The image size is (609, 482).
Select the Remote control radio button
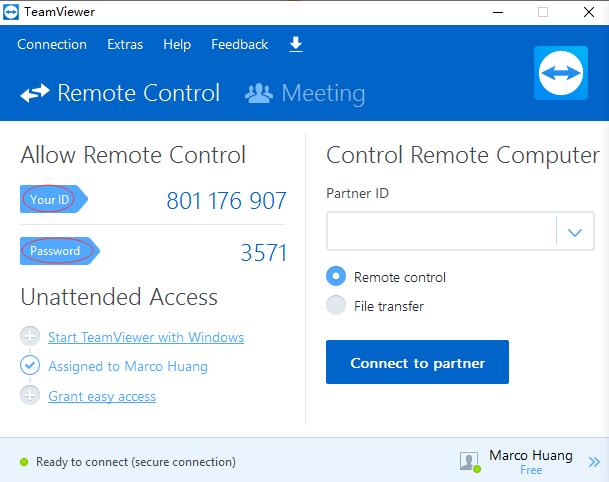[336, 277]
